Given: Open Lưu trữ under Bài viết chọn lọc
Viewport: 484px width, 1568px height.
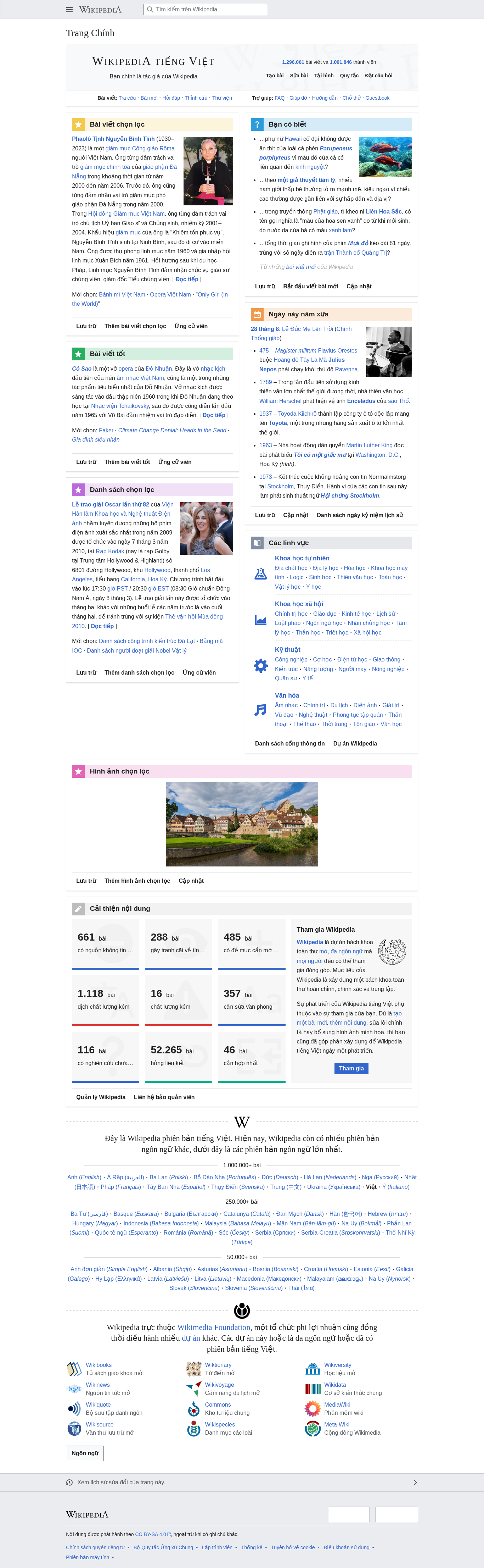Looking at the screenshot, I should pos(86,326).
